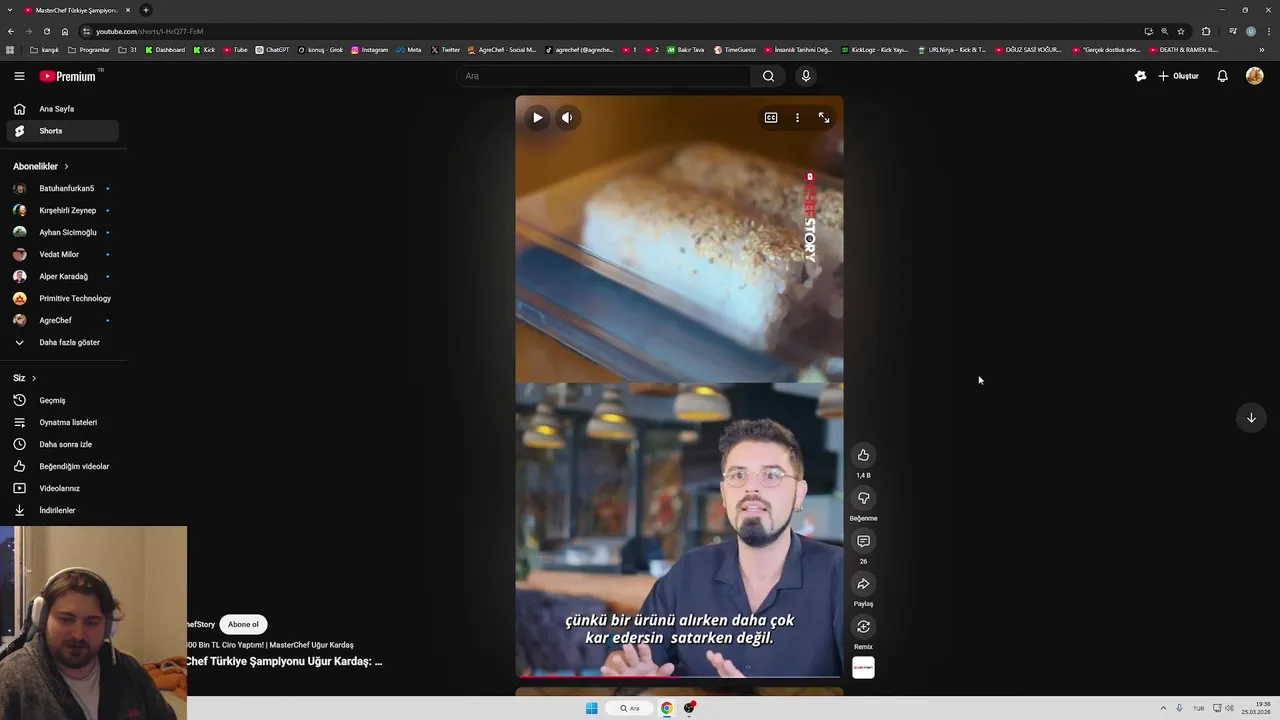Open Videolarınız in the sidebar
The image size is (1280, 720).
[x=63, y=488]
